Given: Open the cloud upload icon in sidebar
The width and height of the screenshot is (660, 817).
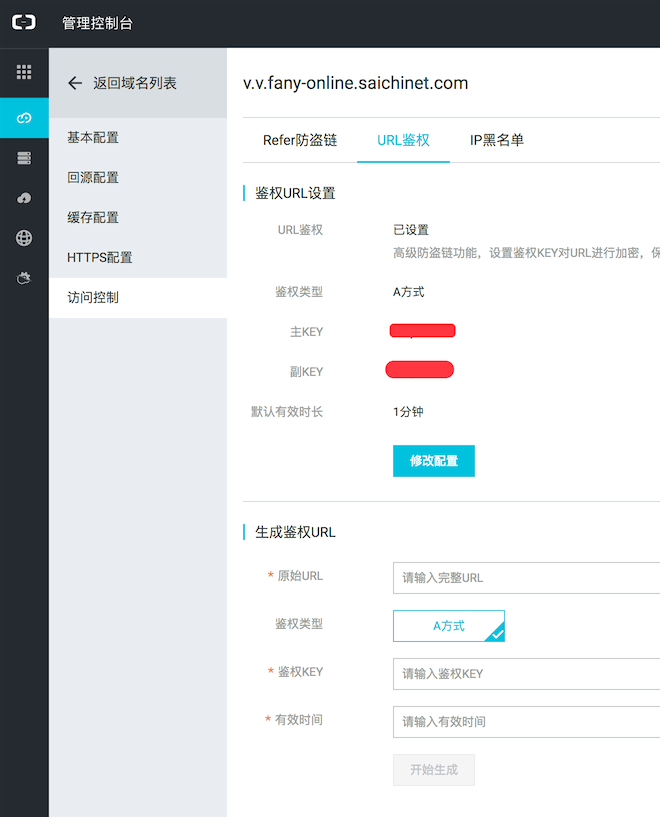Looking at the screenshot, I should coord(23,197).
